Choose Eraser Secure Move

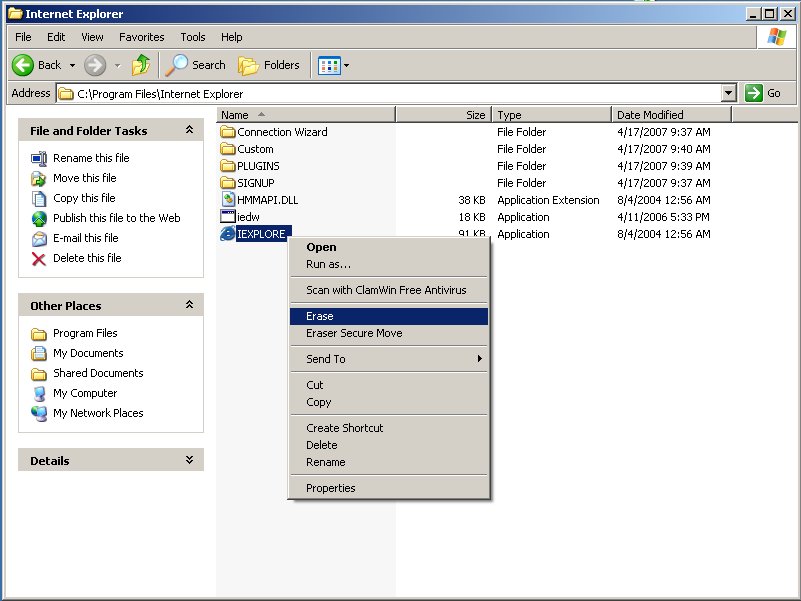(389, 333)
